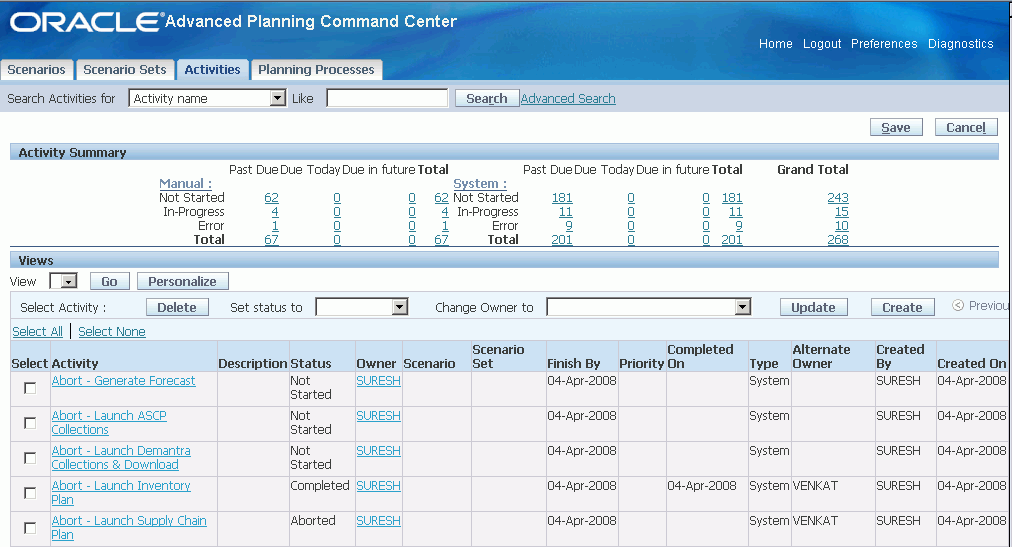Click the Create button
This screenshot has width=1012, height=547.
902,307
